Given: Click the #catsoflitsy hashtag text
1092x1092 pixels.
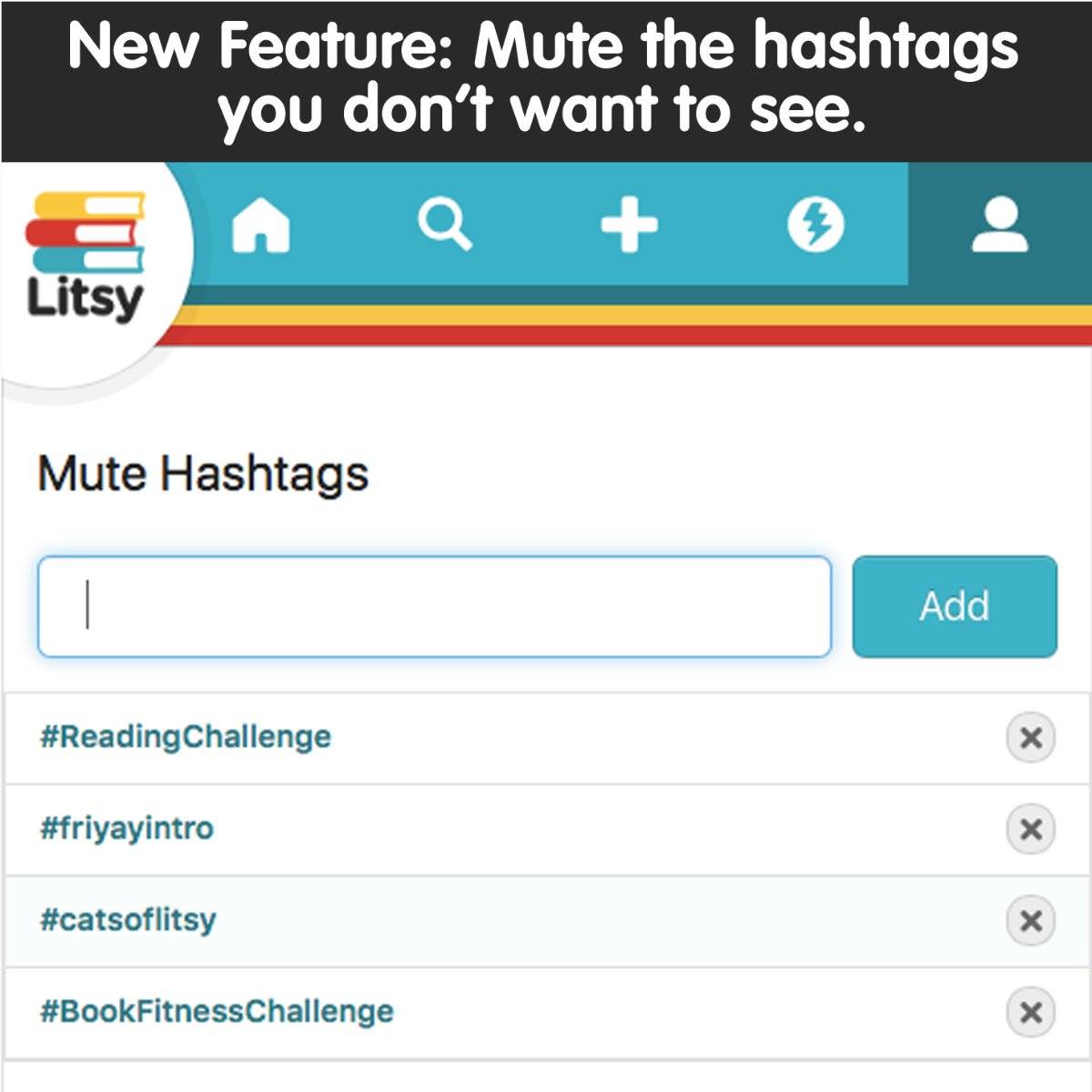Looking at the screenshot, I should [128, 919].
